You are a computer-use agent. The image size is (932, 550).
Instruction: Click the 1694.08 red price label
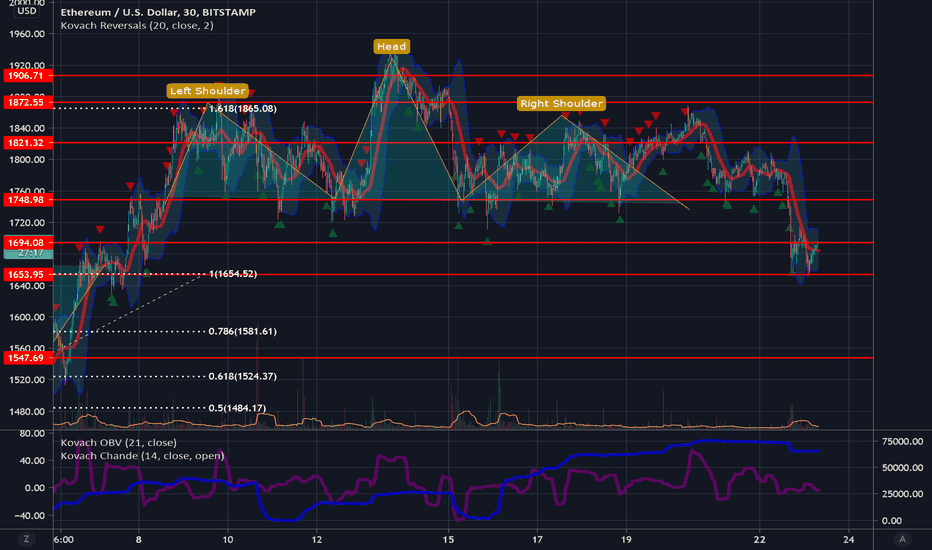coord(27,243)
